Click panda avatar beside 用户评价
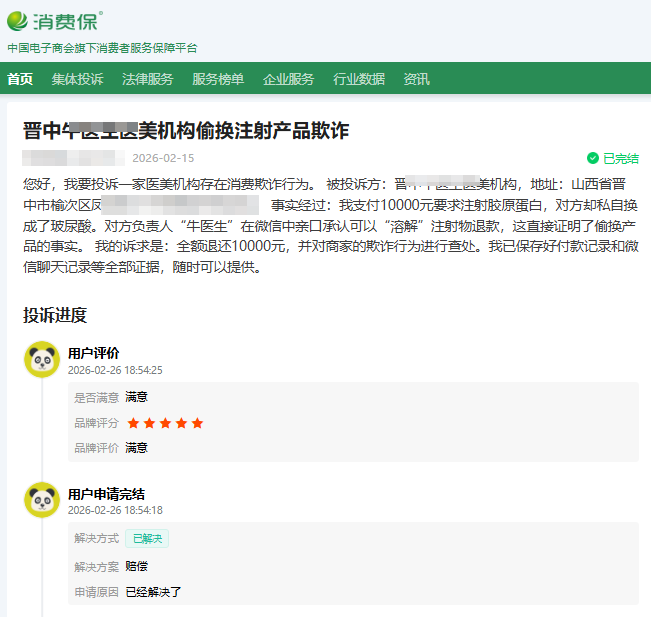This screenshot has height=617, width=651. [x=42, y=360]
